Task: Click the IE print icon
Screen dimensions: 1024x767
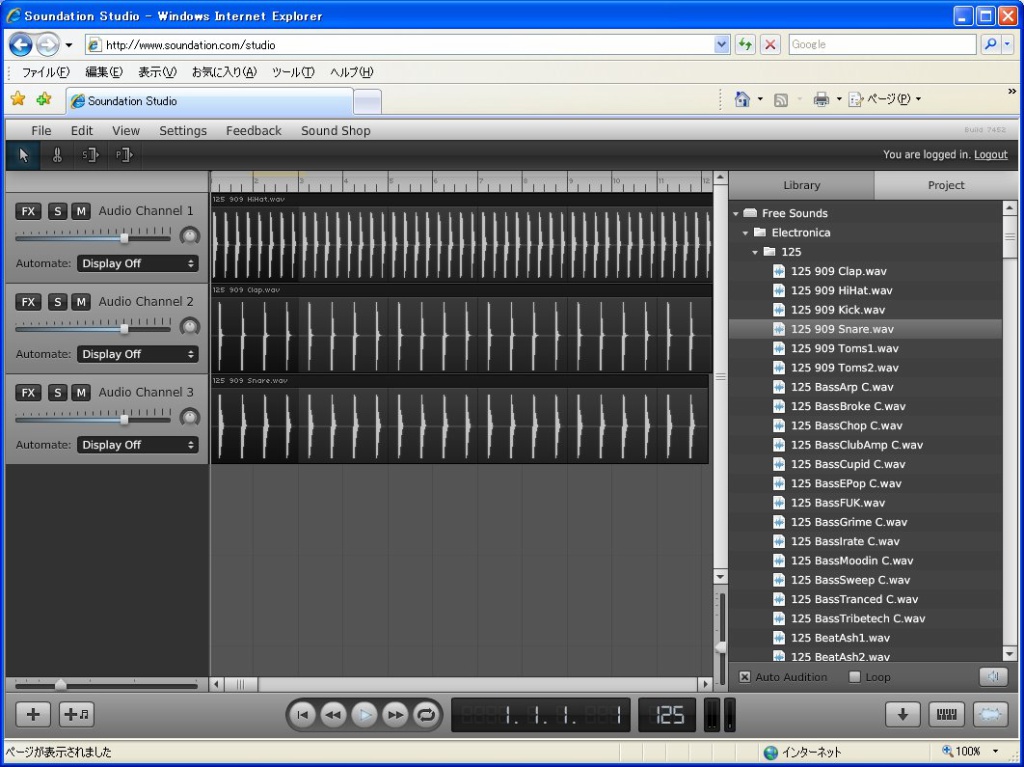Action: point(821,99)
